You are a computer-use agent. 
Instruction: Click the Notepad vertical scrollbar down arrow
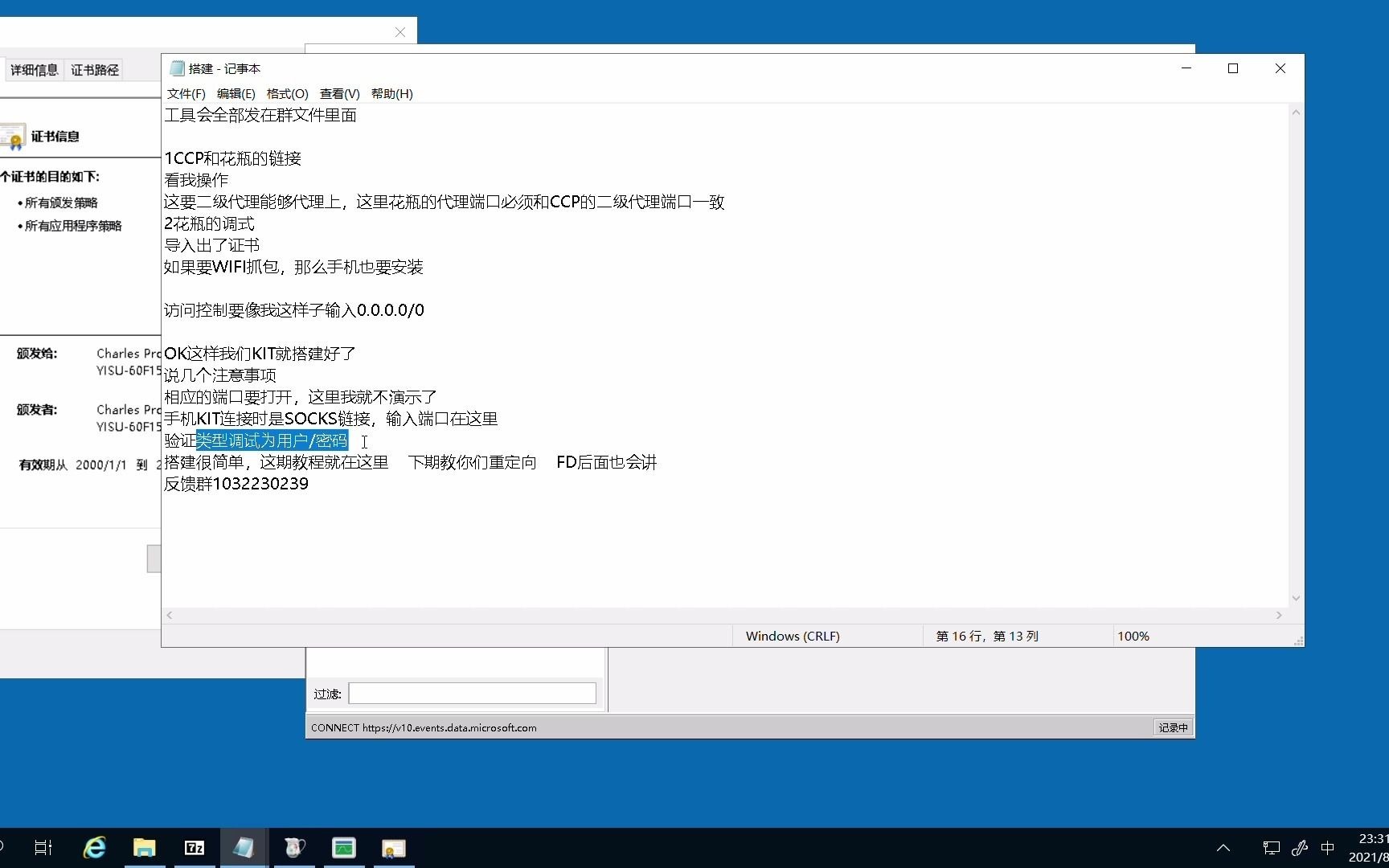1296,598
